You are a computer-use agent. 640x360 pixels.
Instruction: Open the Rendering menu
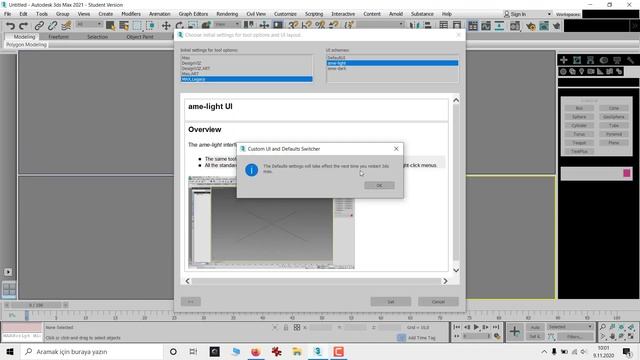pos(227,14)
